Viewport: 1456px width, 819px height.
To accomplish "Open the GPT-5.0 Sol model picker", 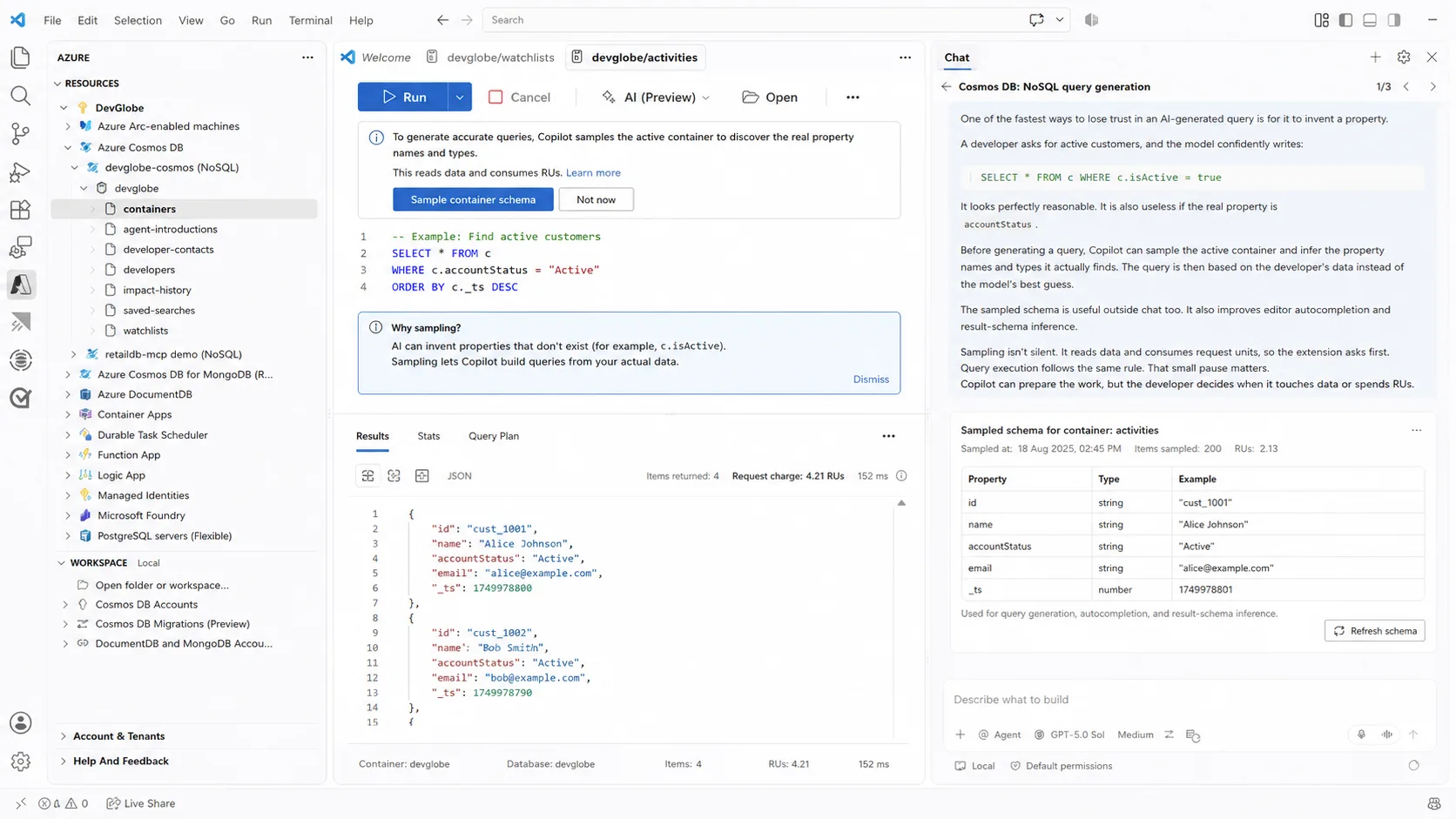I will 1069,735.
